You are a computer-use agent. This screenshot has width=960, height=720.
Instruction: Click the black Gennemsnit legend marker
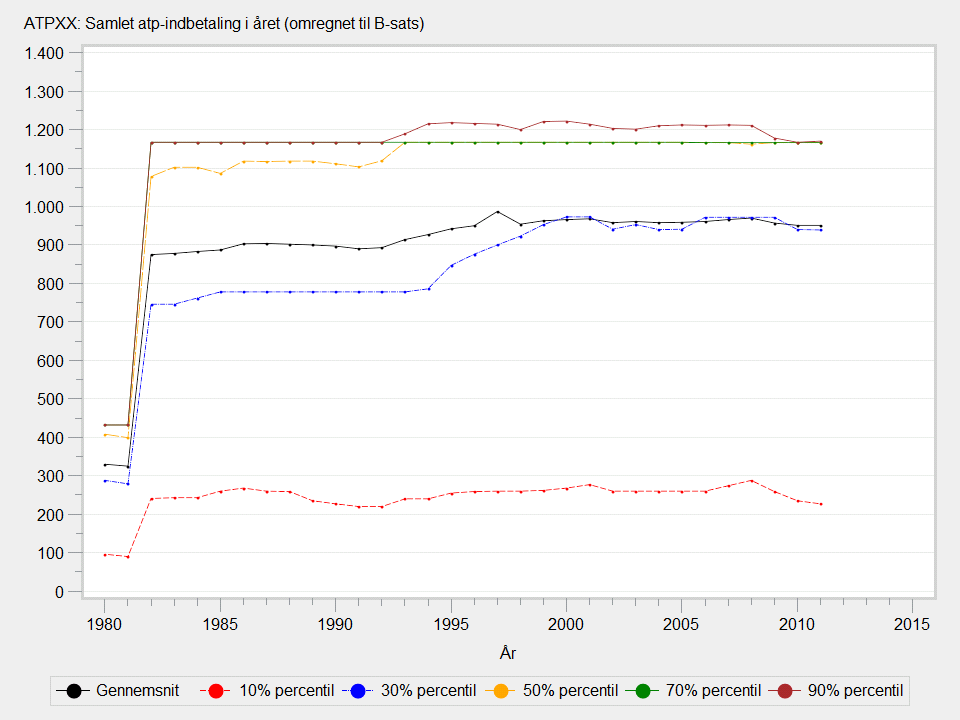75,691
